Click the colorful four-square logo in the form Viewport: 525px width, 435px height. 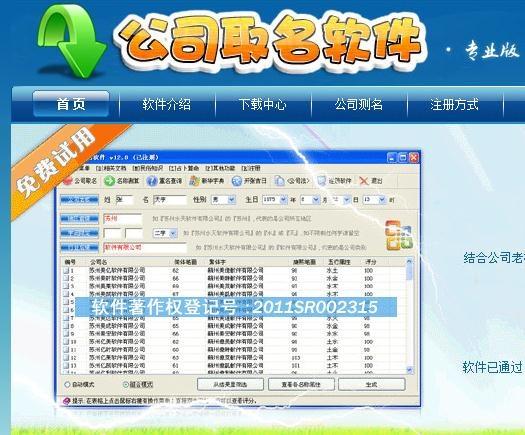tap(398, 235)
